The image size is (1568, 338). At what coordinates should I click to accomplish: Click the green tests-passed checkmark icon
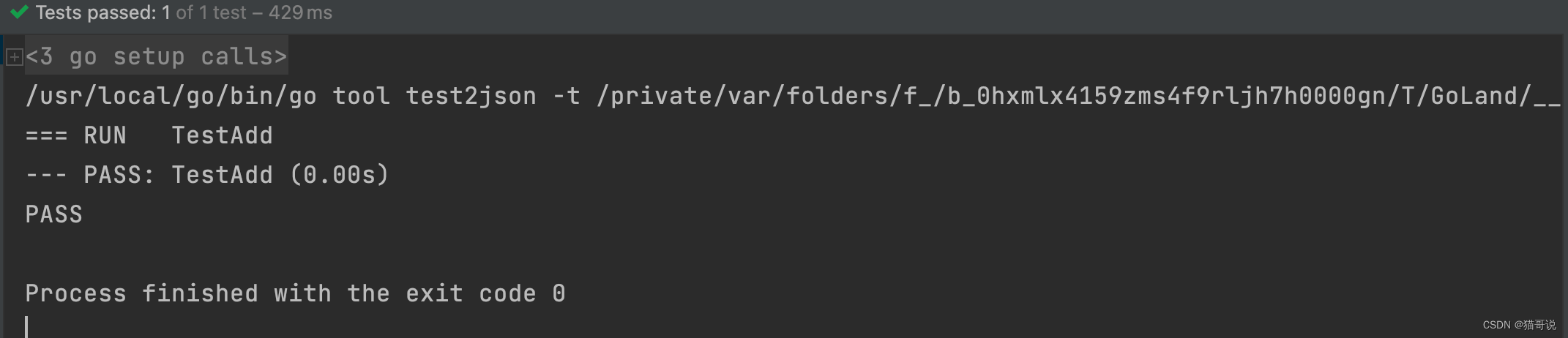pyautogui.click(x=18, y=12)
